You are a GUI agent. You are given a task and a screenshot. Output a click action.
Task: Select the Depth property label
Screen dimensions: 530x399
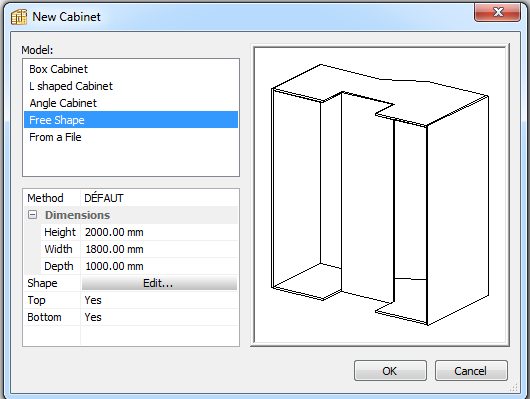tap(59, 266)
